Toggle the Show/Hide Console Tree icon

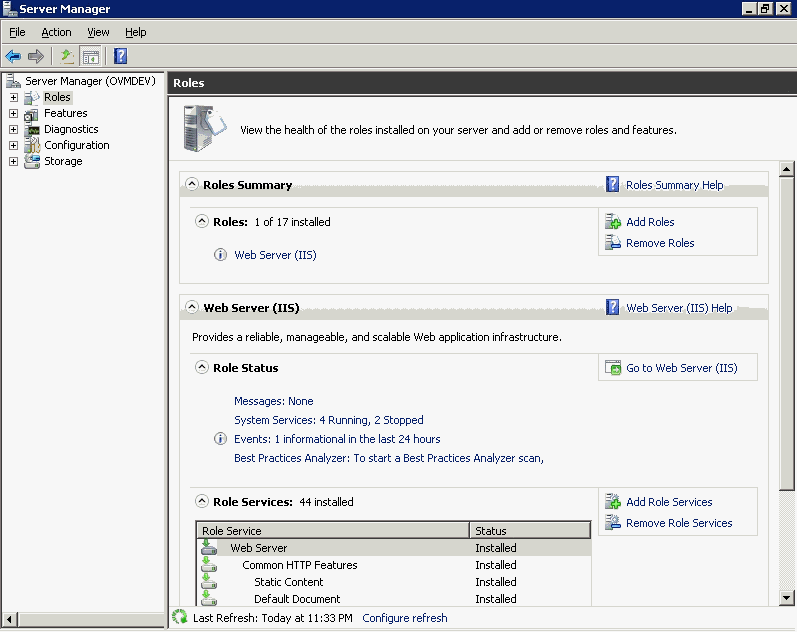click(x=91, y=56)
